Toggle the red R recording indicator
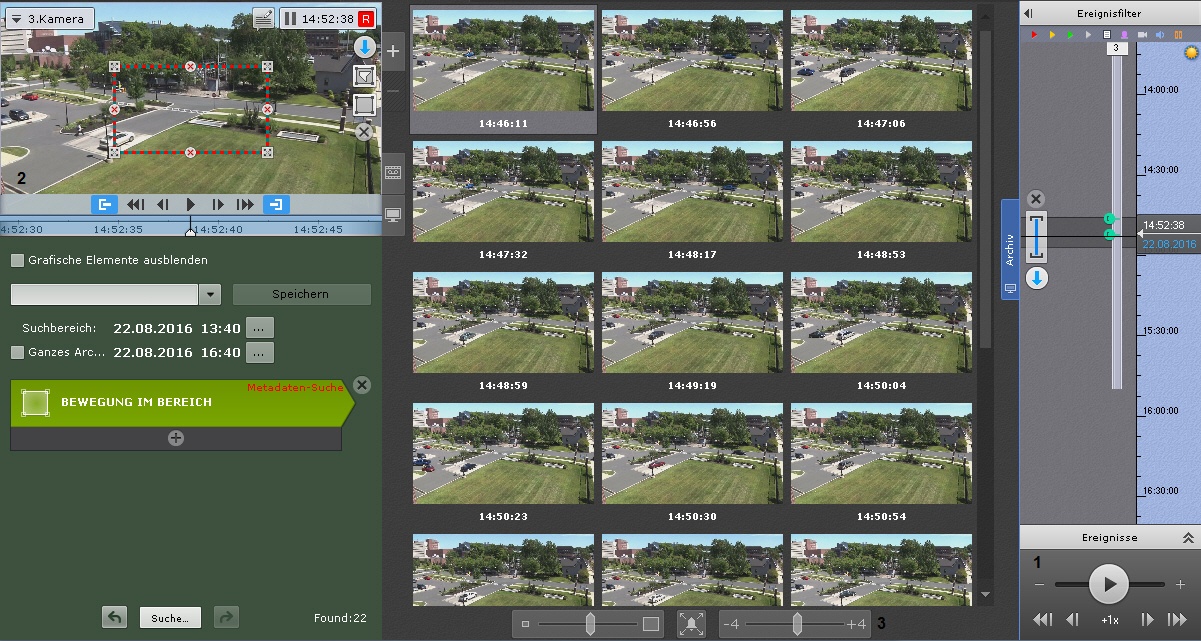This screenshot has height=641, width=1201. coord(366,19)
